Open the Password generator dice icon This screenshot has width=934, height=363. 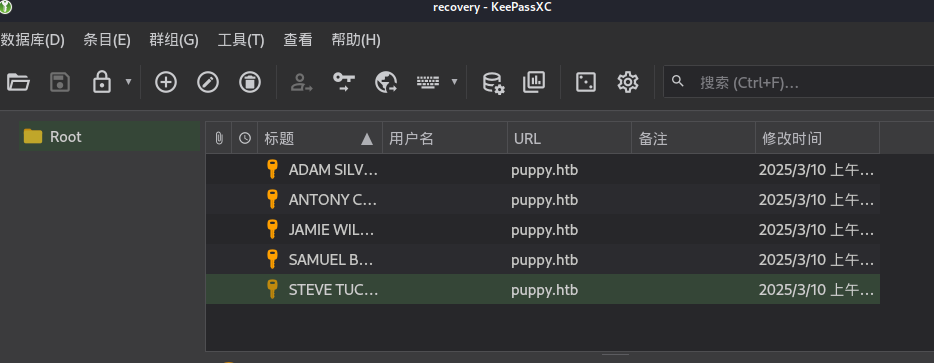click(x=586, y=82)
